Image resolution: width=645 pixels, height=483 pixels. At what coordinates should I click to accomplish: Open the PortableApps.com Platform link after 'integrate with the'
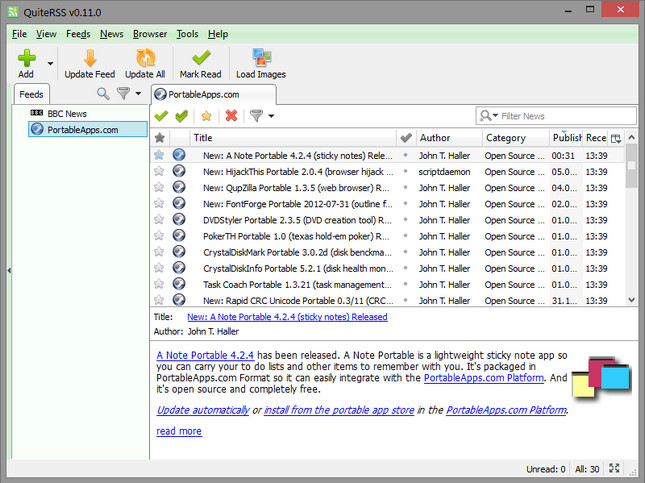pos(483,378)
